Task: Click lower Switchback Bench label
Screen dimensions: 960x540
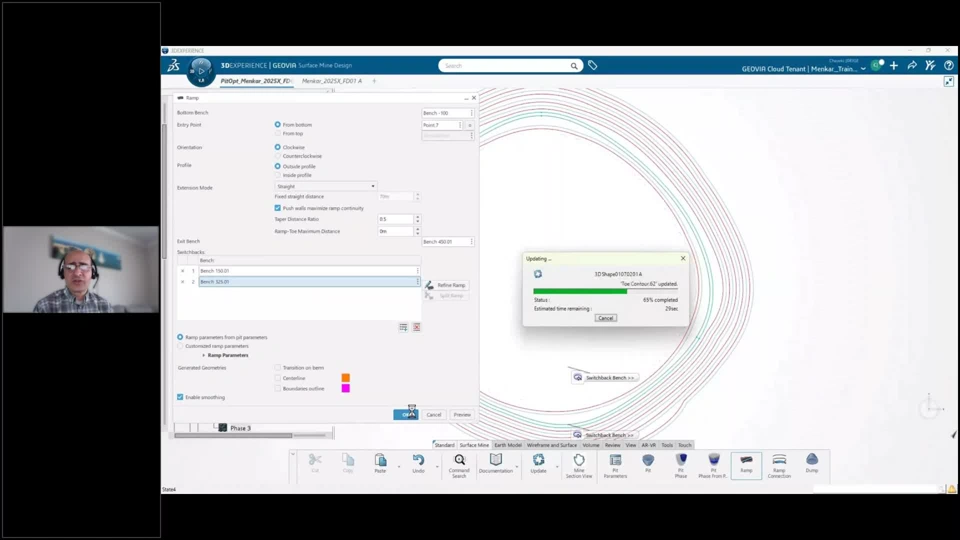Action: point(603,435)
